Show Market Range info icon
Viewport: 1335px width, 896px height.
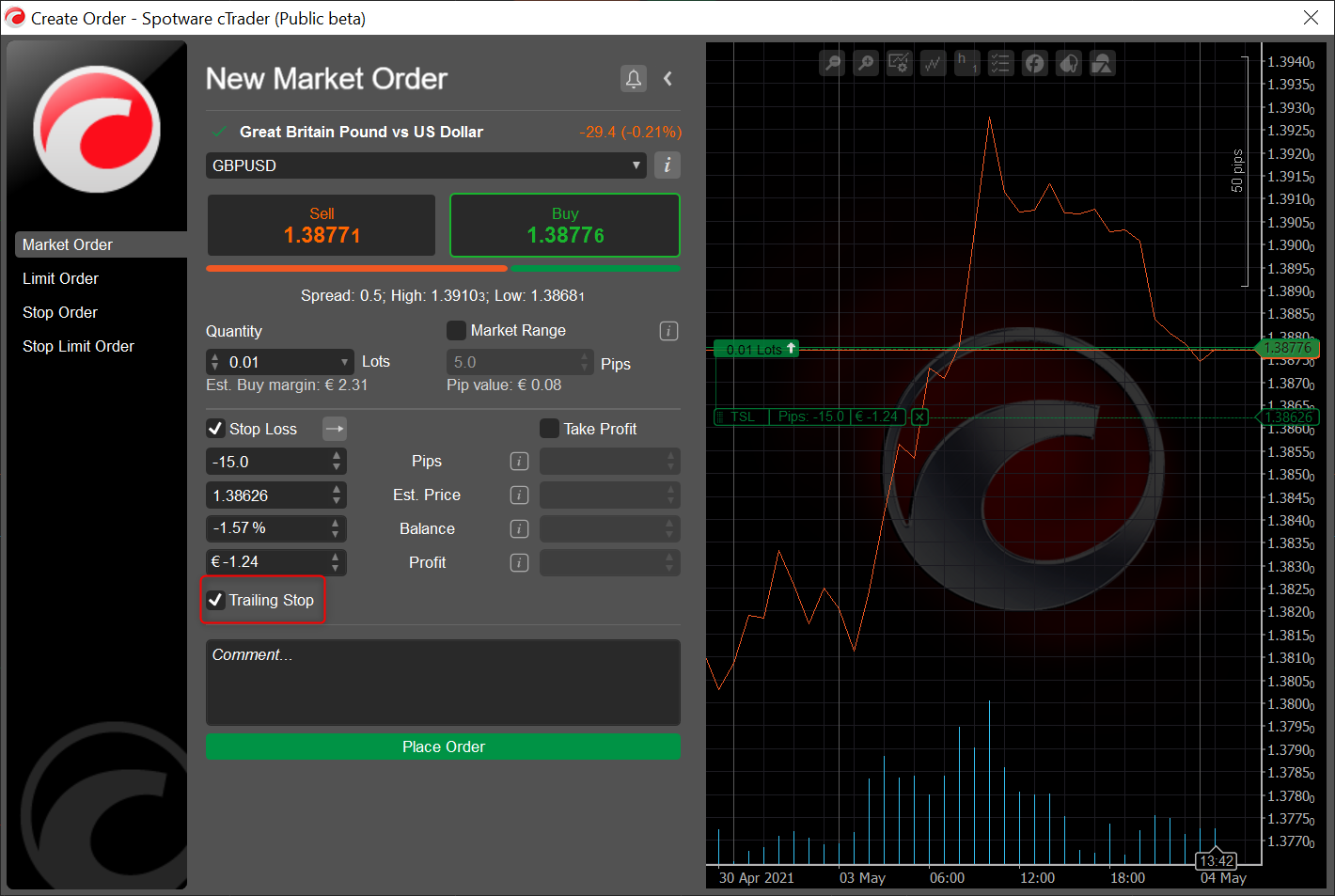click(x=668, y=331)
